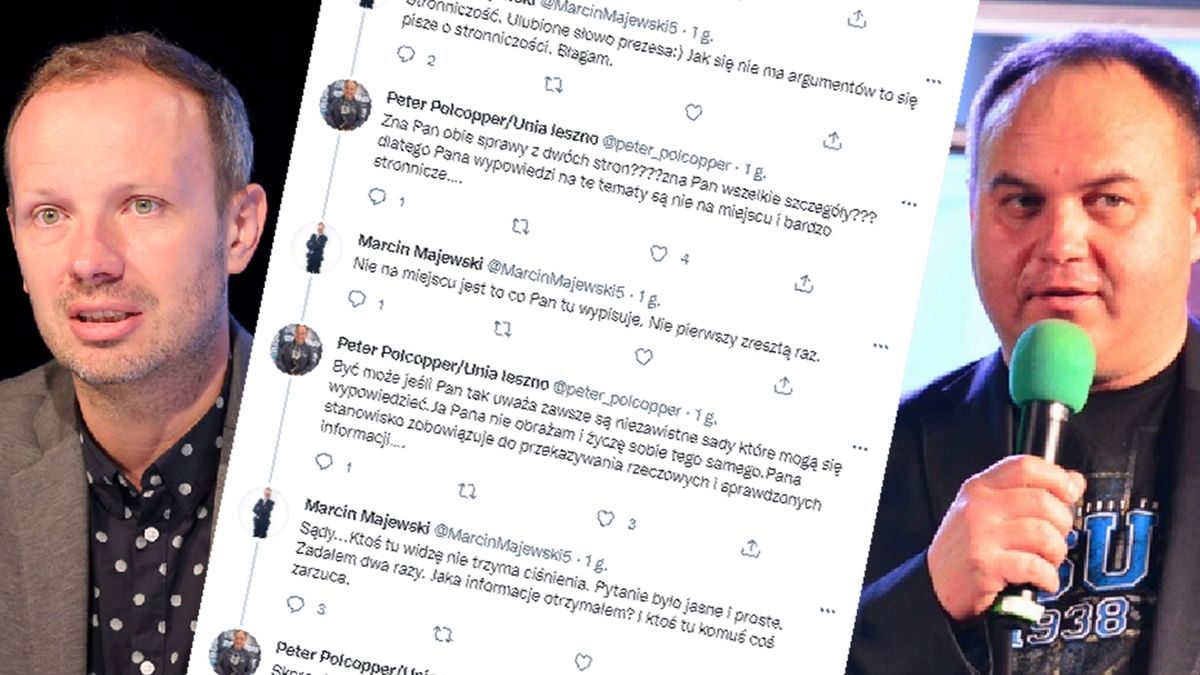Screen dimensions: 1200x675
Task: Open more options on Peter's 'Zna Pan obie' tweet
Action: (908, 204)
